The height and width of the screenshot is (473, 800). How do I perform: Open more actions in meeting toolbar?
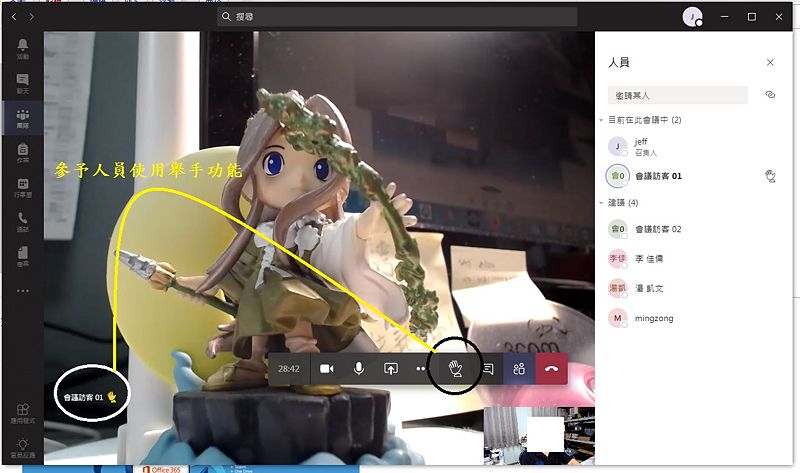tap(420, 368)
